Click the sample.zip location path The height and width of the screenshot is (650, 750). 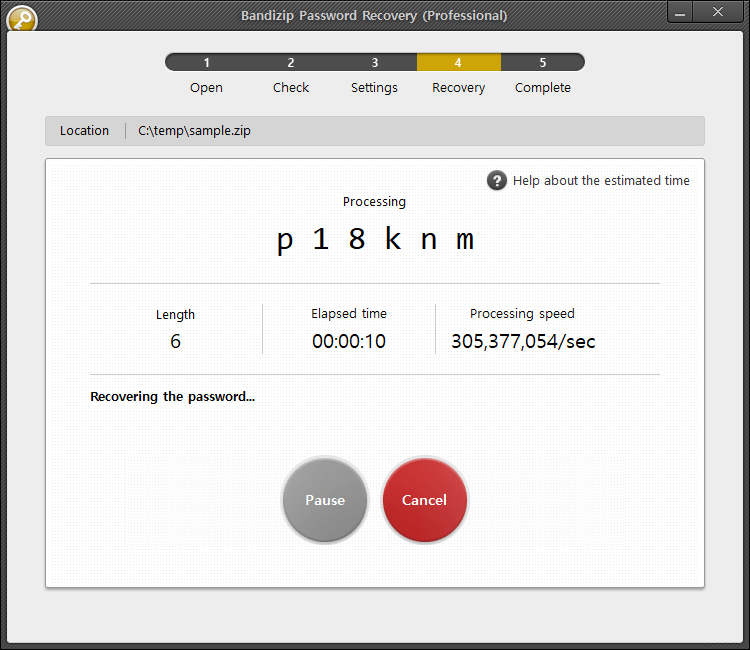194,131
